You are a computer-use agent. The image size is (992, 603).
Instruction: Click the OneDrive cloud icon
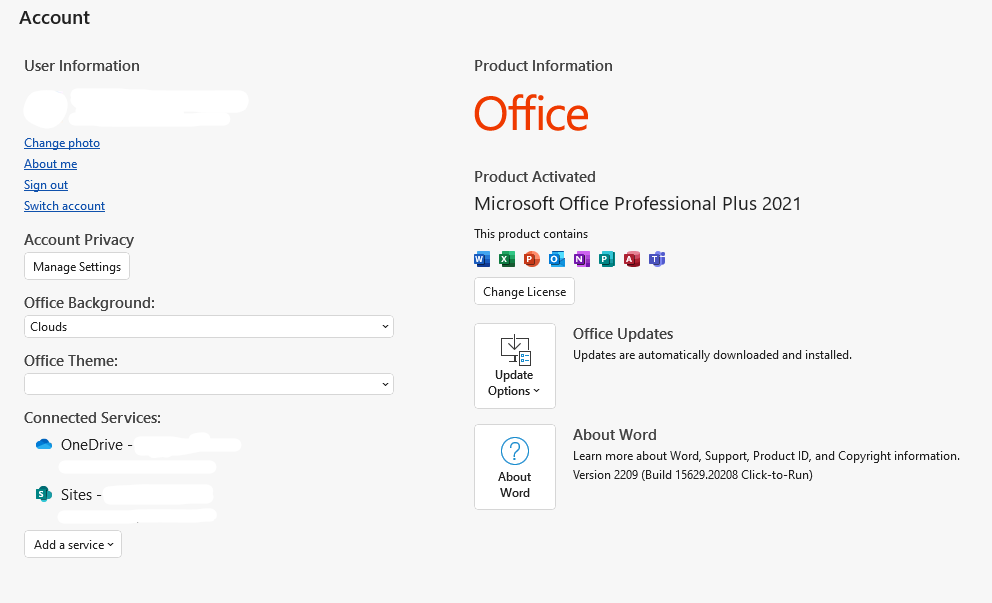click(x=44, y=444)
